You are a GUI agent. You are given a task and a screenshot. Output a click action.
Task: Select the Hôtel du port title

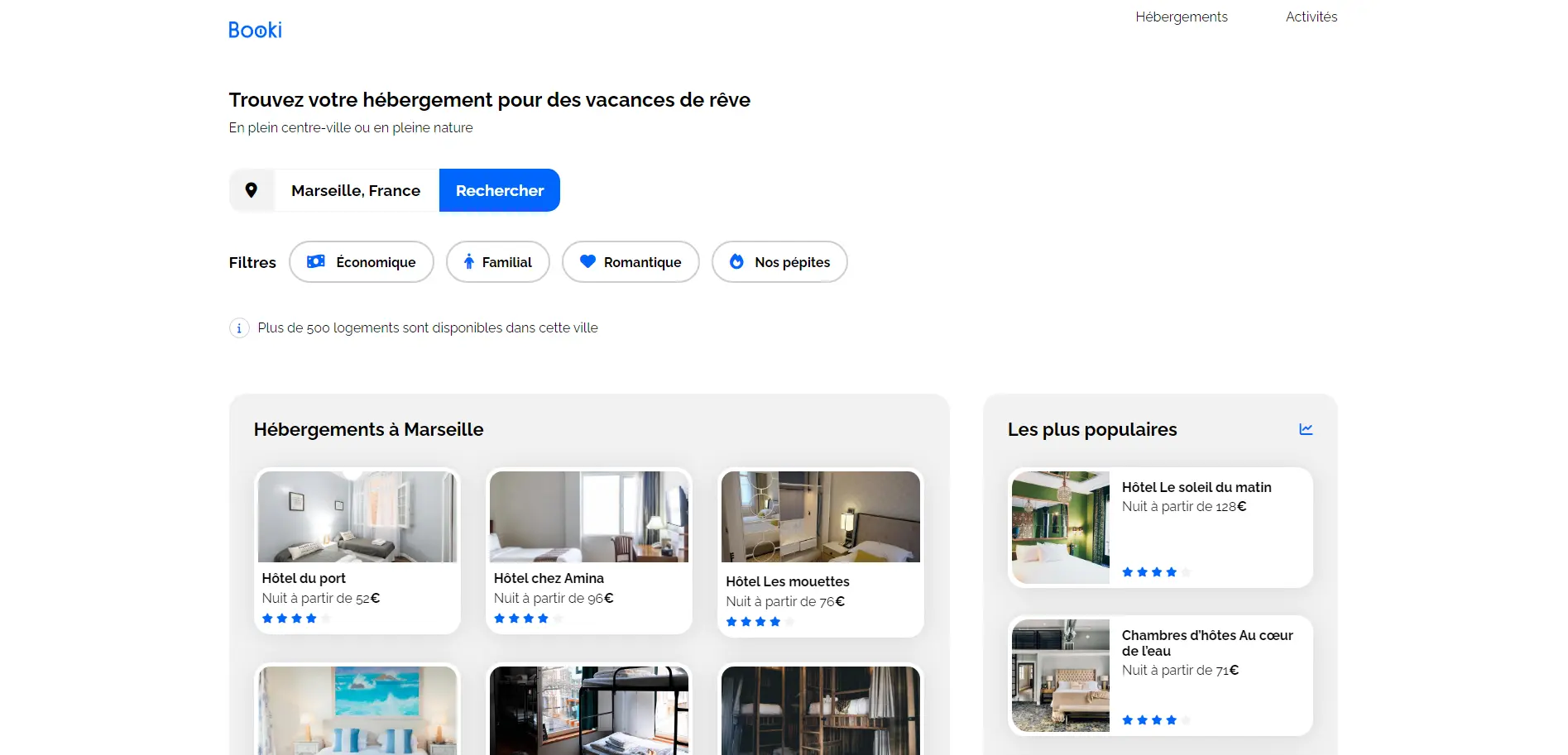304,578
